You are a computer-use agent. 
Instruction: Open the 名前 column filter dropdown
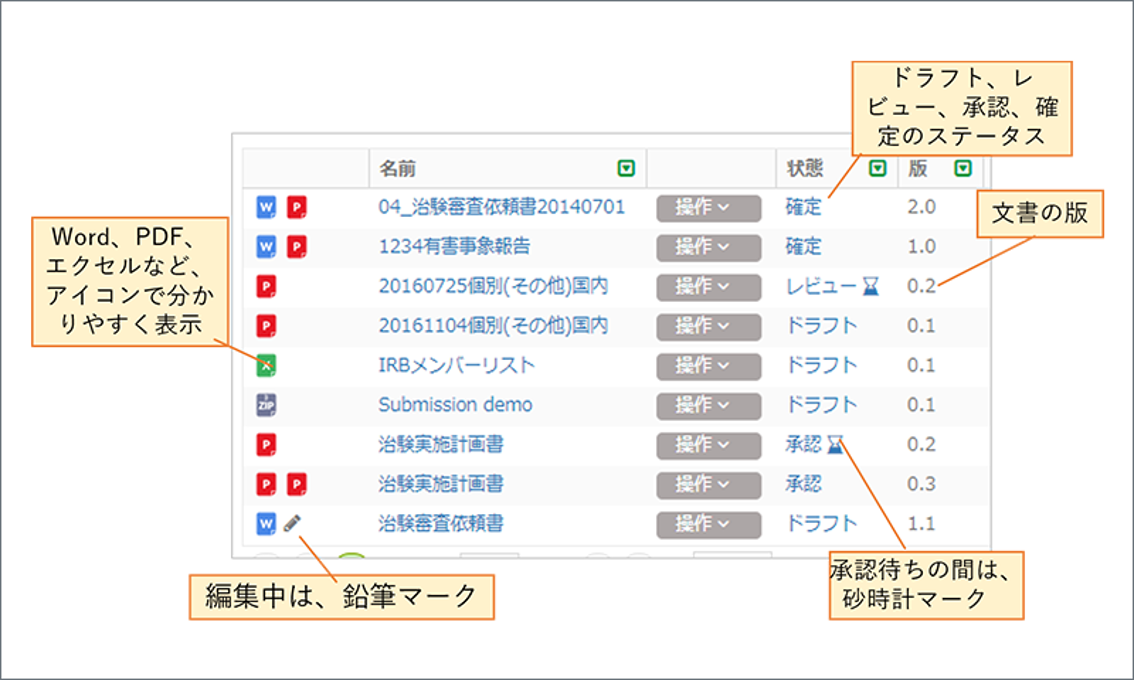[626, 169]
